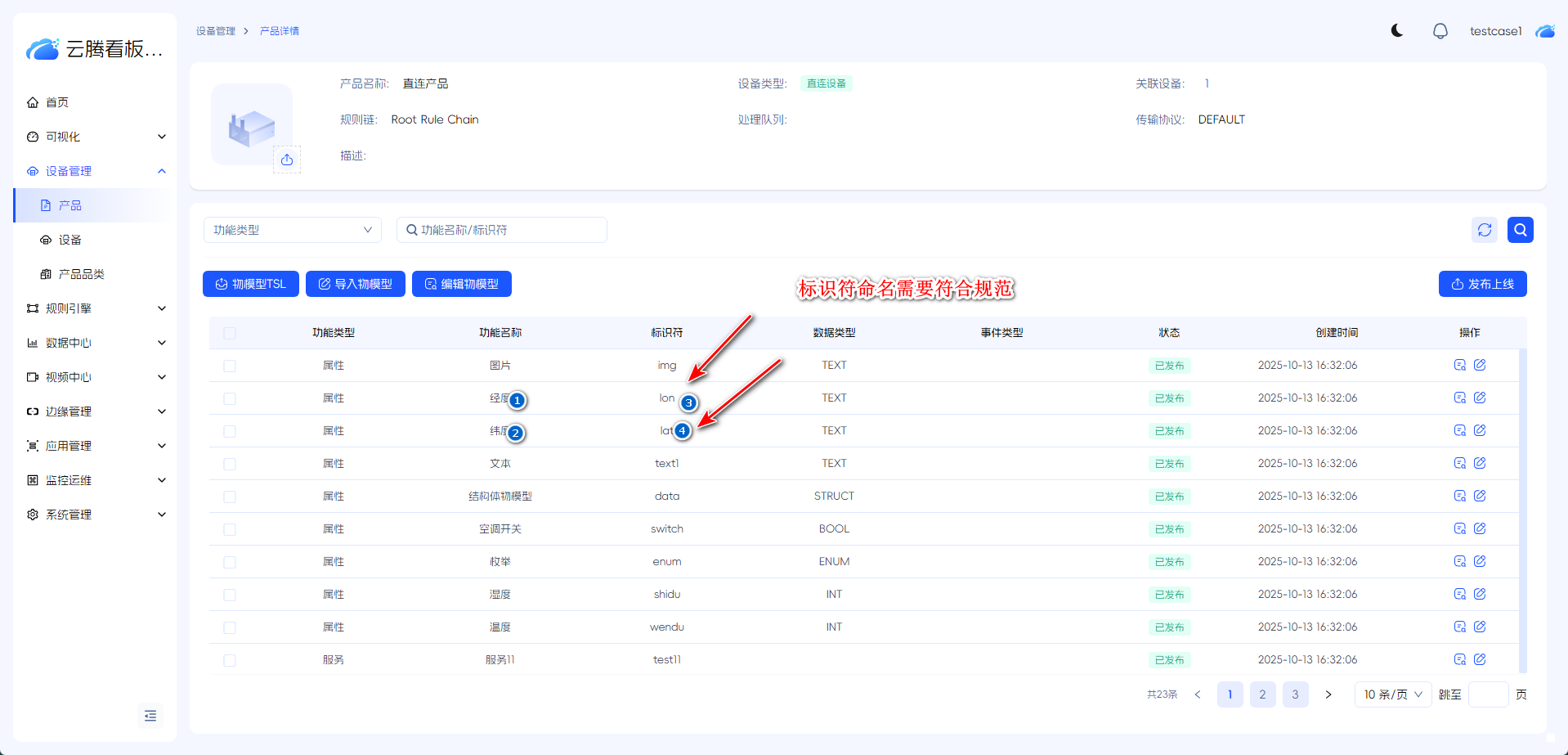Check the box for the data row
Viewport: 1568px width, 755px height.
click(x=230, y=497)
